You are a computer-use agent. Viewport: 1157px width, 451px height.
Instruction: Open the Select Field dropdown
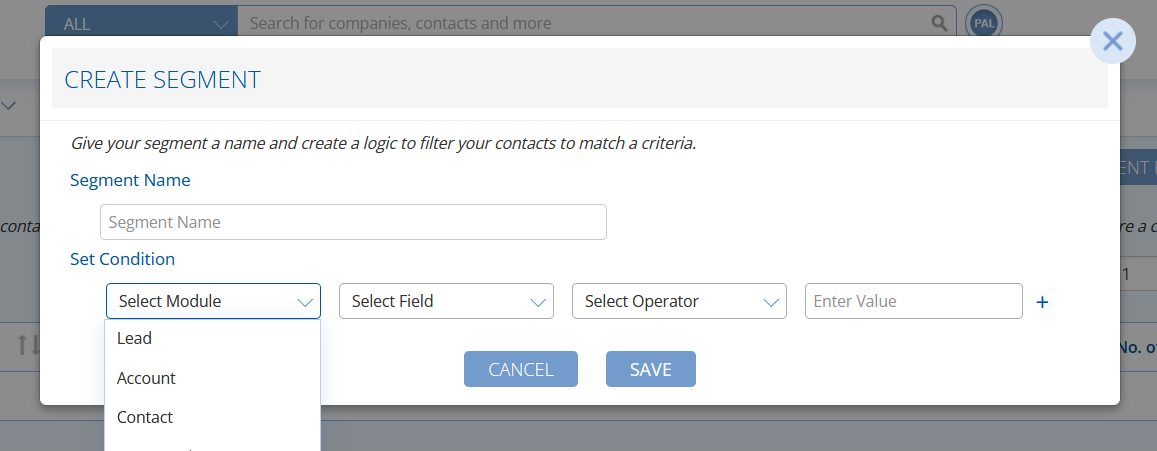446,301
